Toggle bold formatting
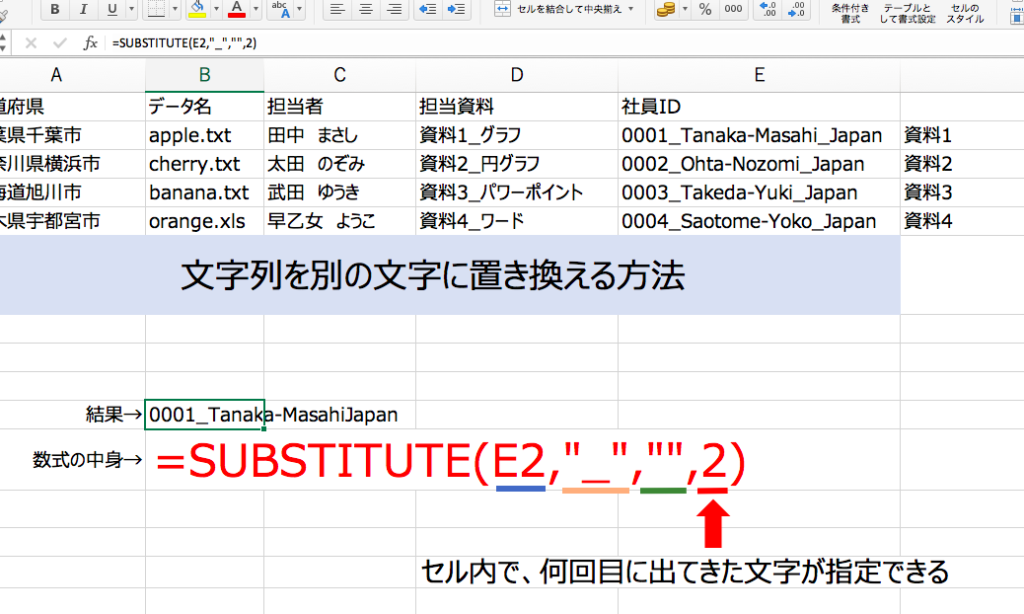 (x=55, y=9)
